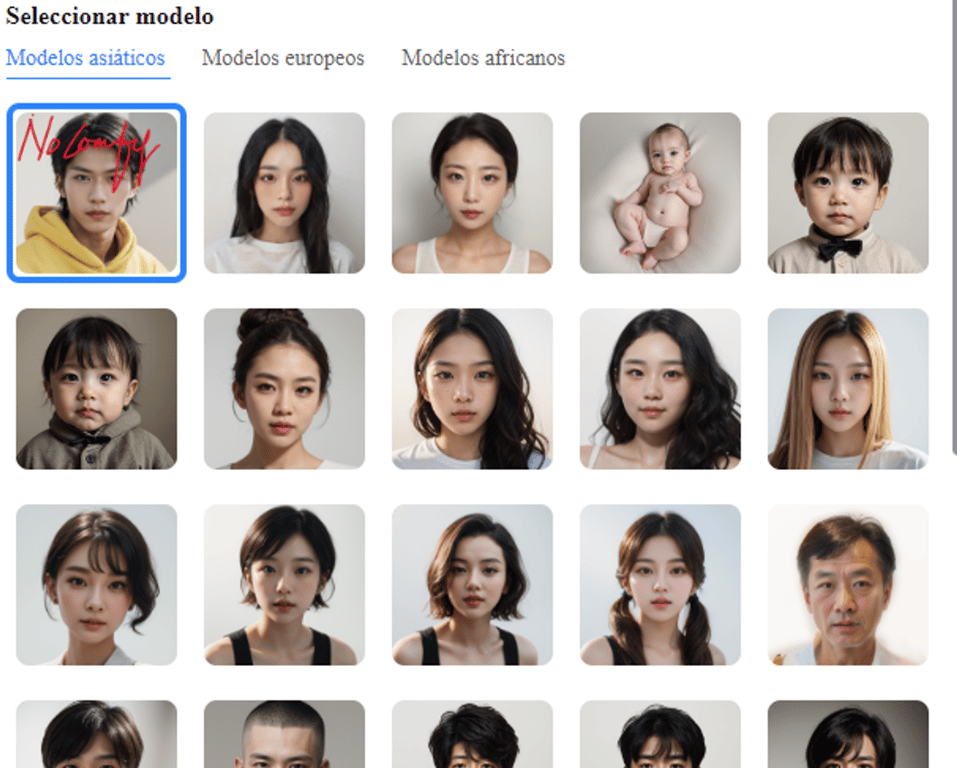Screen dimensions: 957x768
Task: Choose the middle-aged man model
Action: point(848,585)
